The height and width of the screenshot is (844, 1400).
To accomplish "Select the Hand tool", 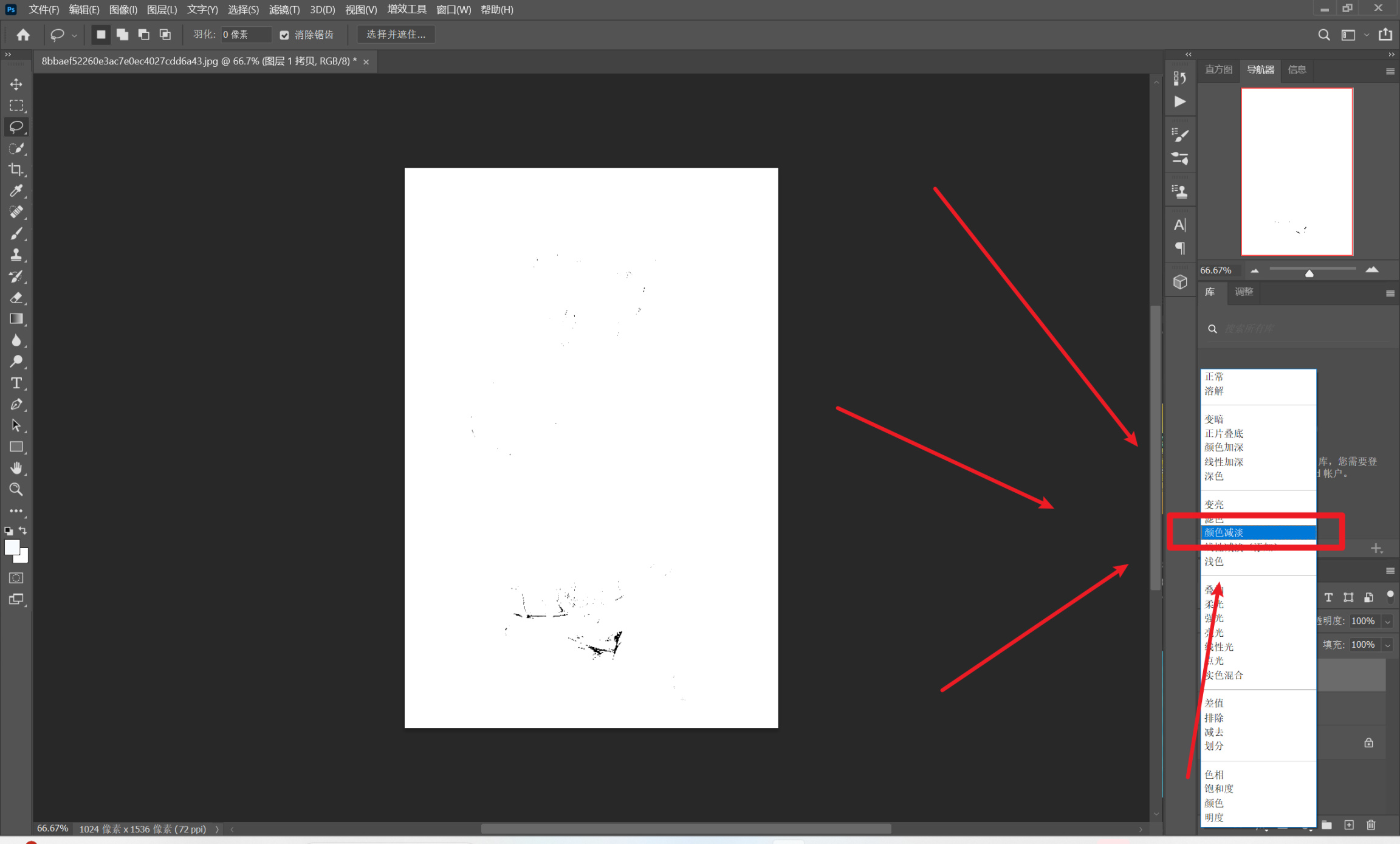I will coord(16,468).
